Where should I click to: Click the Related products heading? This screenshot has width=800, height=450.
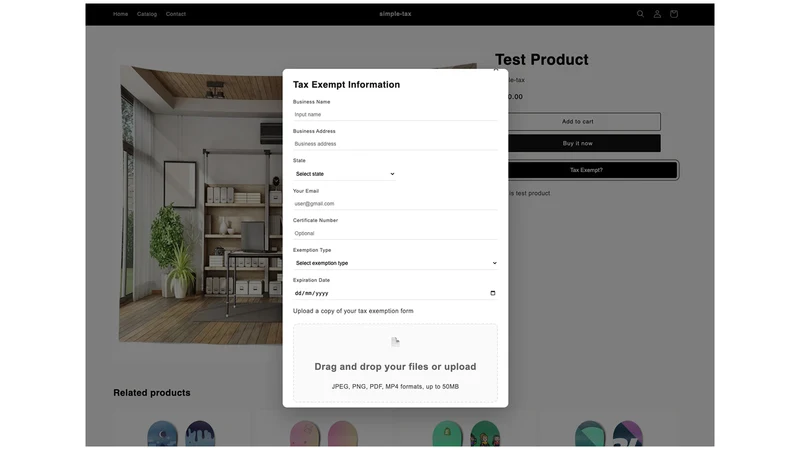coord(152,393)
